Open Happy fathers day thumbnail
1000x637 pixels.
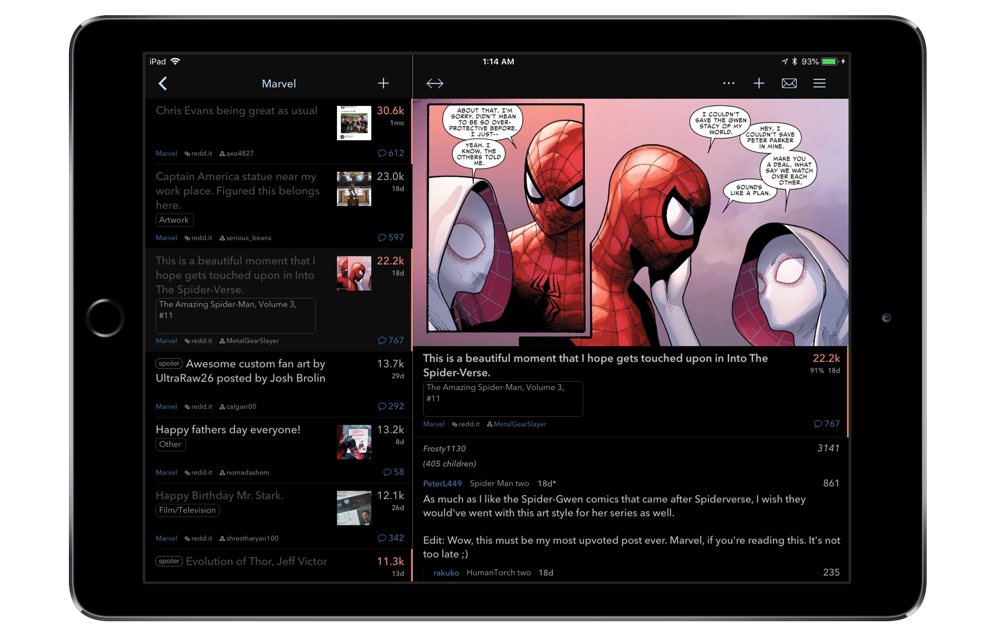click(x=354, y=442)
